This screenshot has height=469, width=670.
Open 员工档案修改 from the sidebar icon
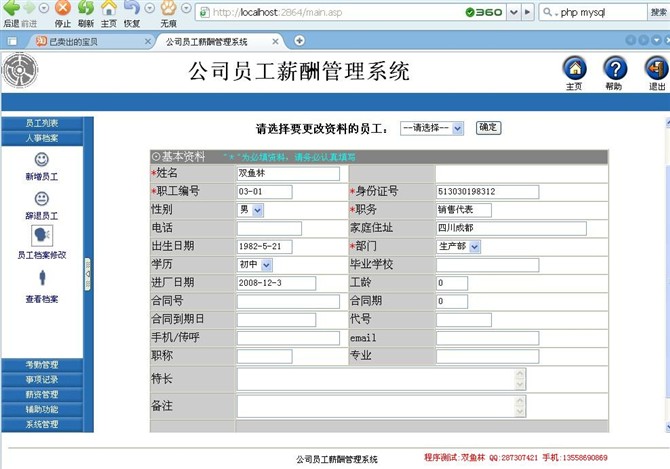click(42, 235)
